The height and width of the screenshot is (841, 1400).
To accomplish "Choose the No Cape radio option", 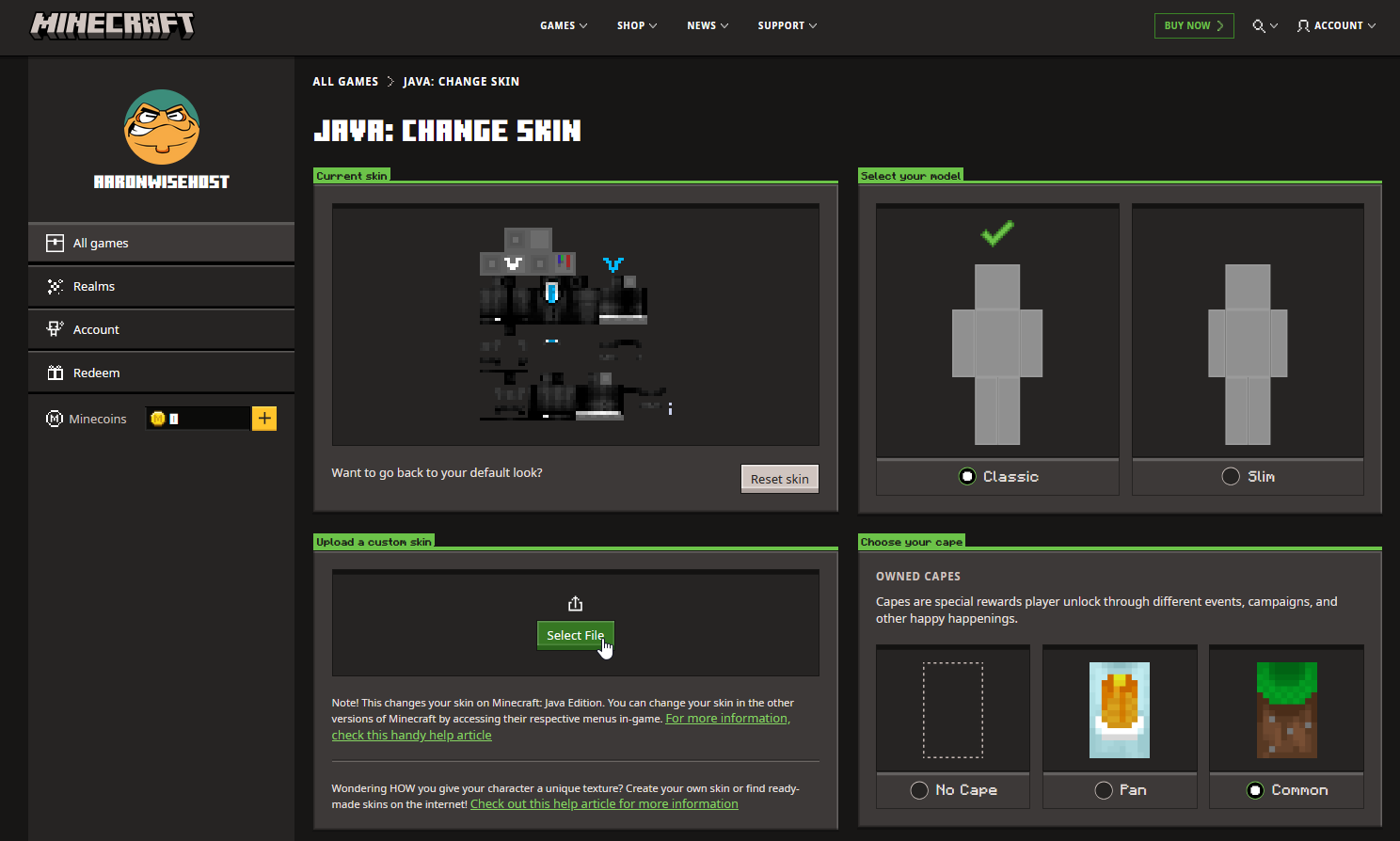I will (x=919, y=790).
